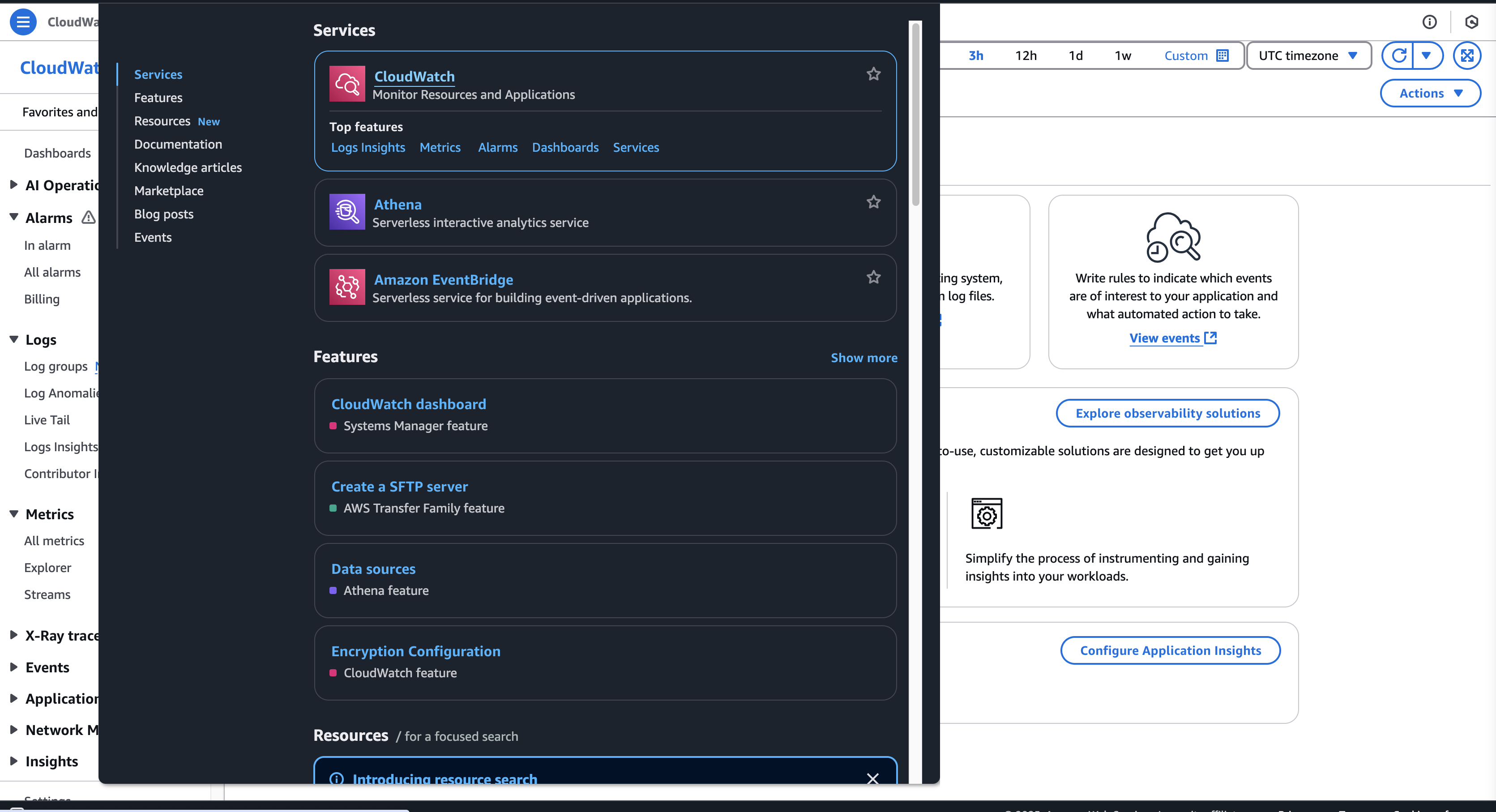Click the gear window illustration icon
Screen dimensions: 1496x812
pyautogui.click(x=986, y=513)
